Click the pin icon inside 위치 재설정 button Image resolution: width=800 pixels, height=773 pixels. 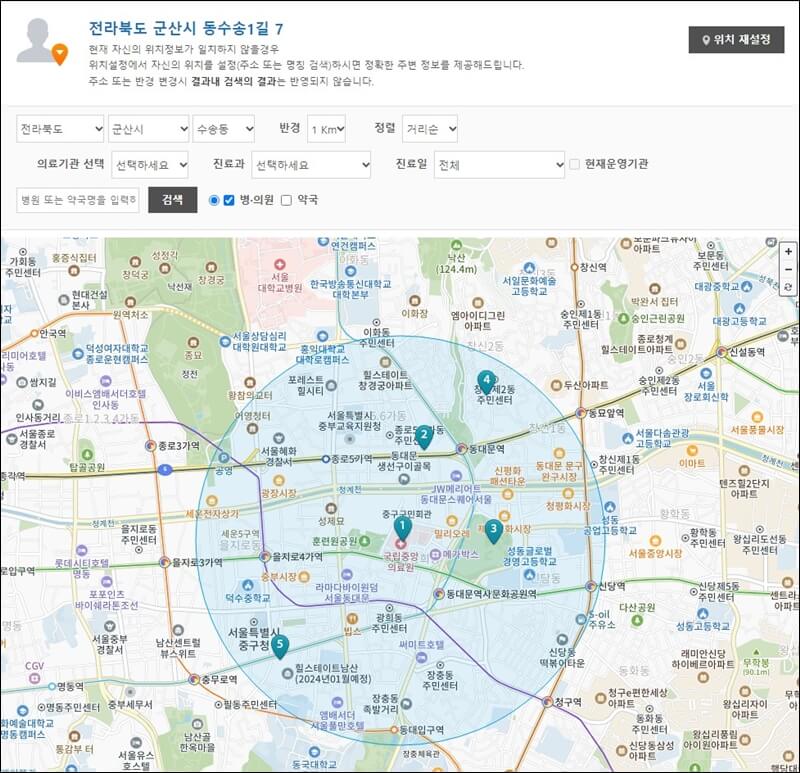(x=707, y=39)
